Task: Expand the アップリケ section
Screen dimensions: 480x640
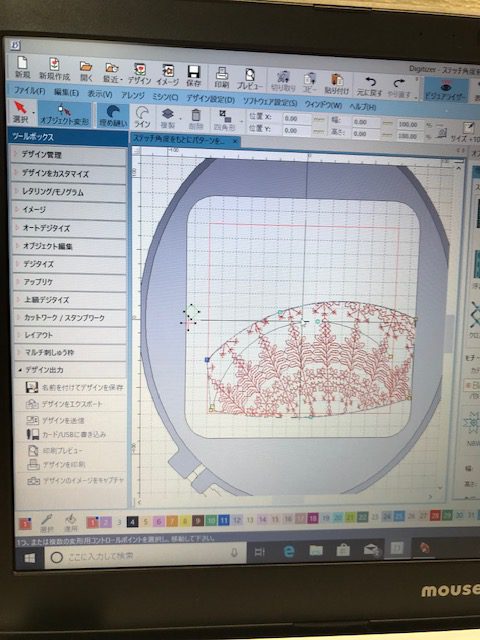Action: (69, 282)
